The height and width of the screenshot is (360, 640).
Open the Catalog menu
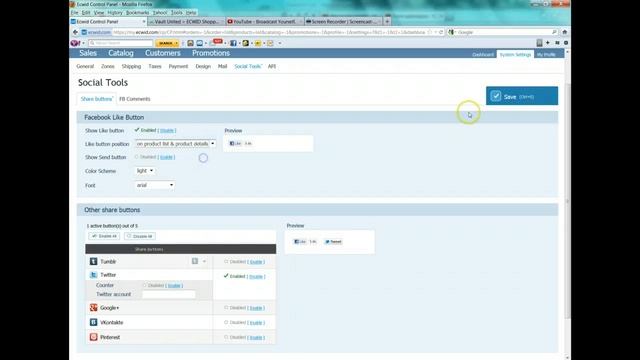click(121, 53)
